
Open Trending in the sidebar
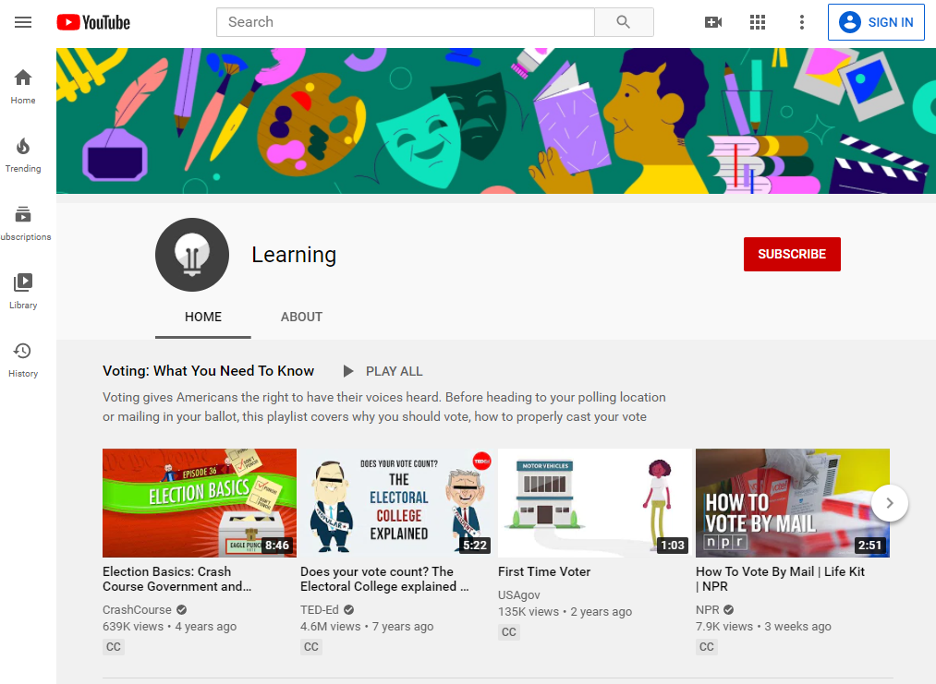[23, 155]
